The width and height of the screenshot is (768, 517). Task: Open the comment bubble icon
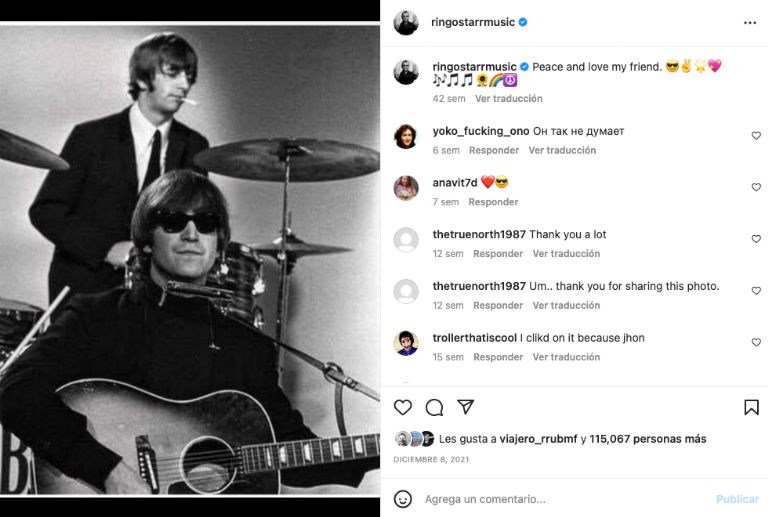pos(434,407)
